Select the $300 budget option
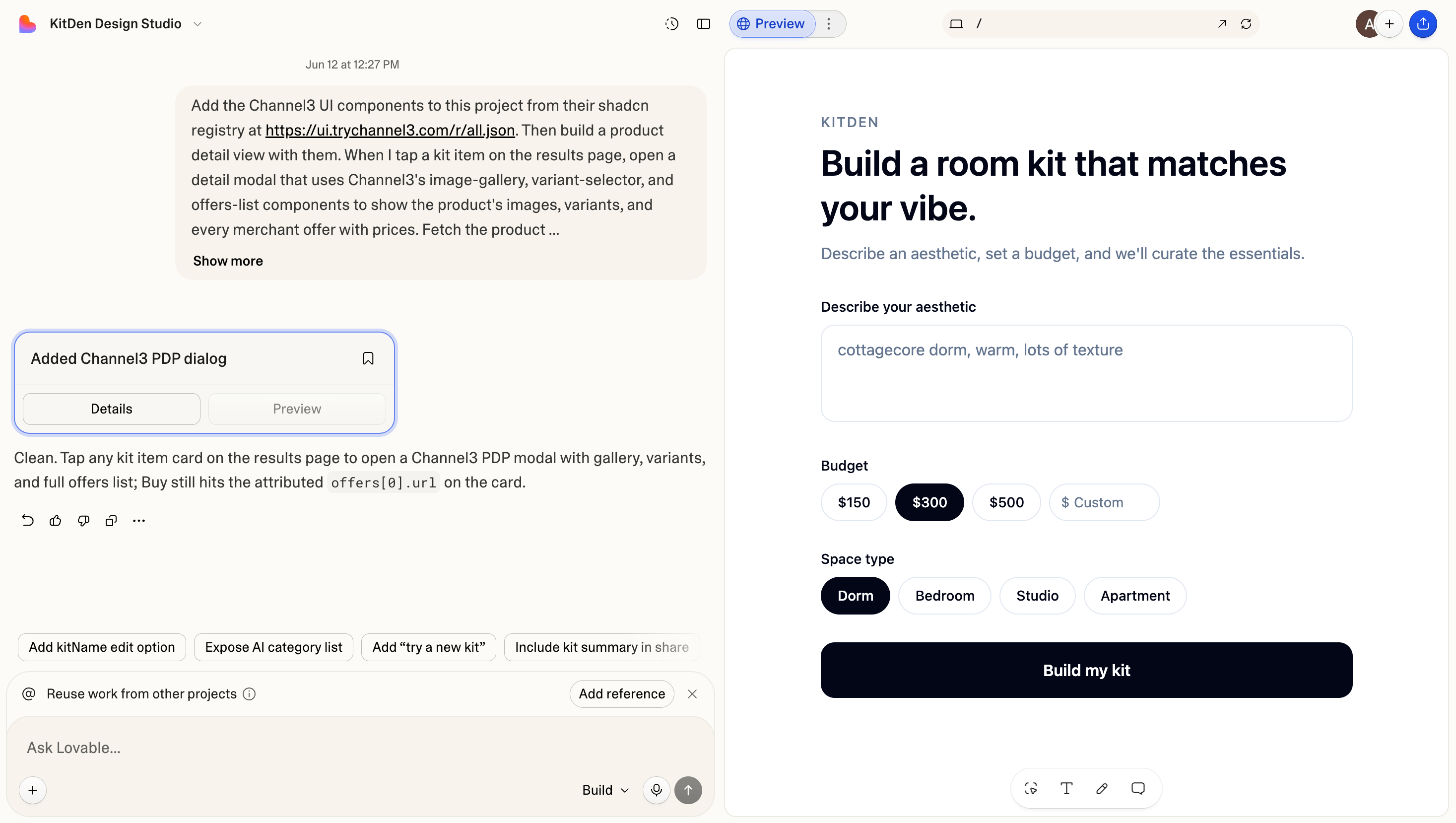1456x823 pixels. 929,502
